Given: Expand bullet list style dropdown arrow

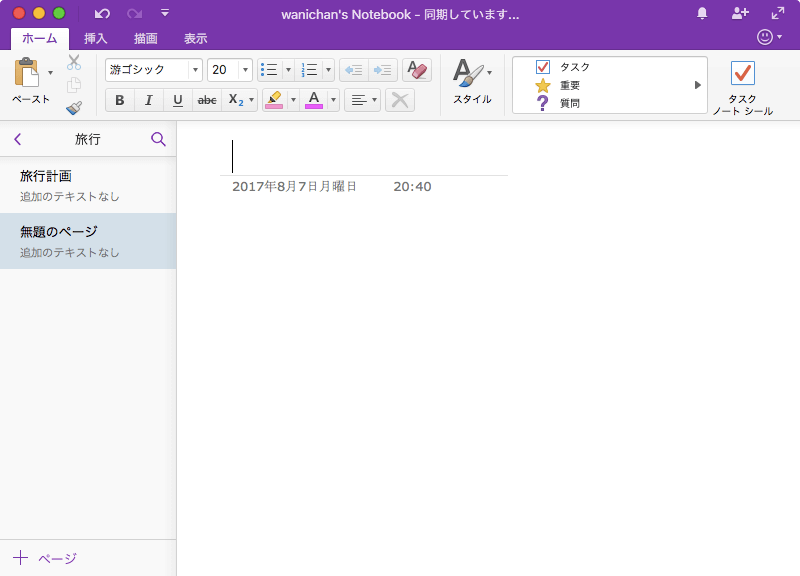Looking at the screenshot, I should (288, 70).
